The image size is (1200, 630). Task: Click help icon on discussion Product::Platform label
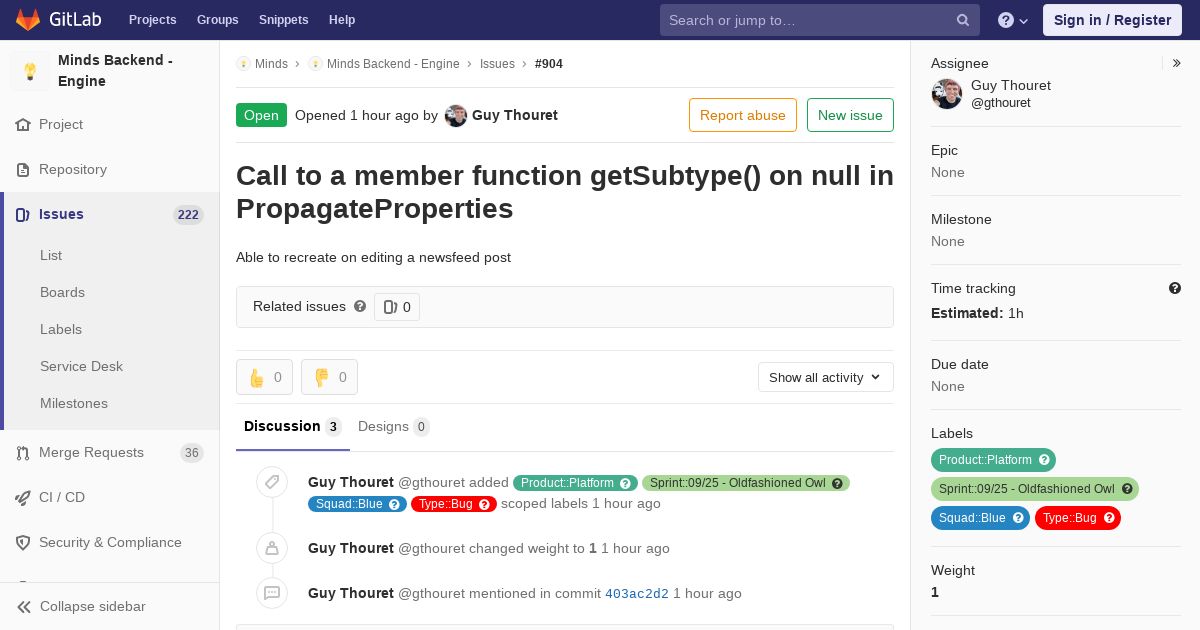(626, 483)
